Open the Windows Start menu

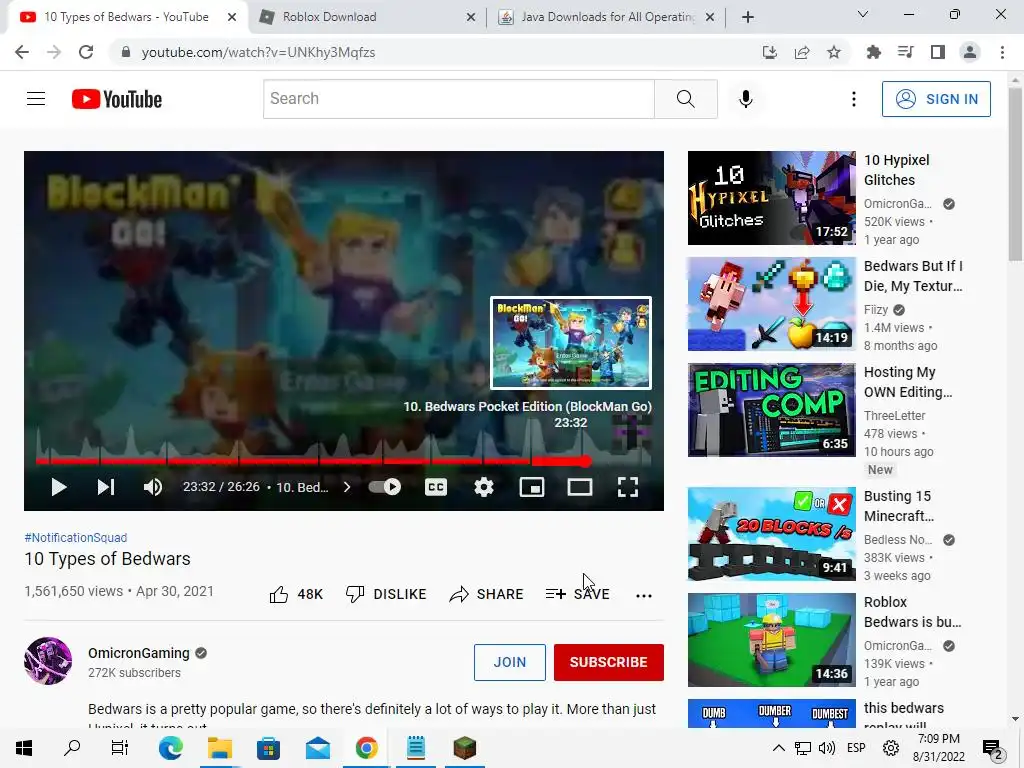pos(24,748)
